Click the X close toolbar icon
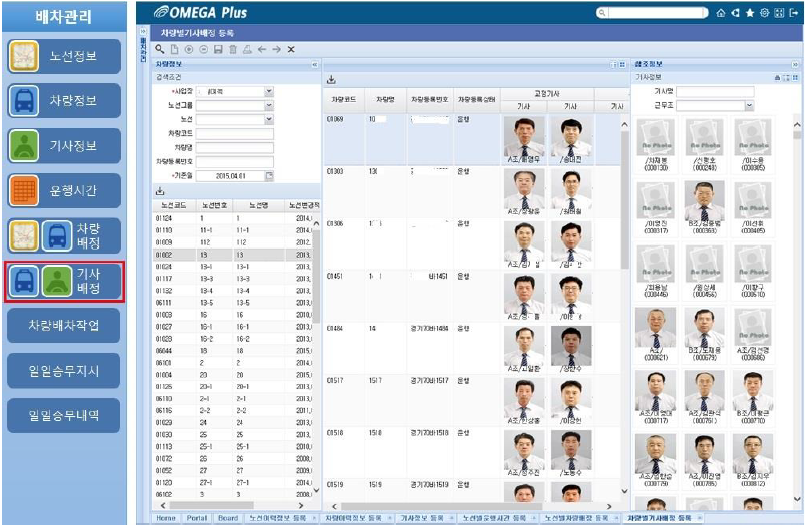Viewport: 808px width, 529px height. coord(291,49)
